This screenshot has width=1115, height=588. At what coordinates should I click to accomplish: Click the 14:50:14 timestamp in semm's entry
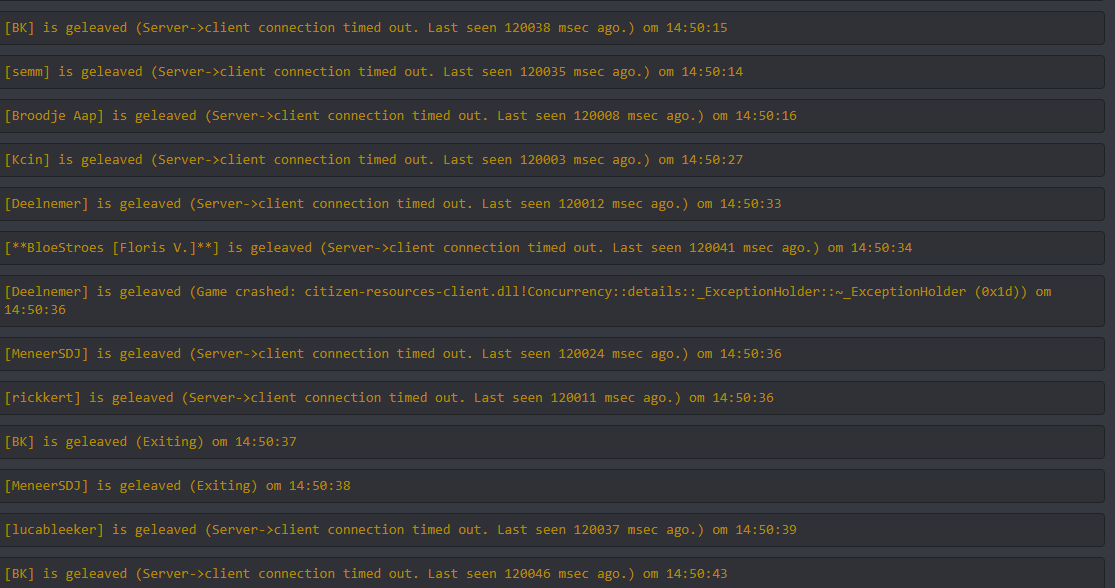[x=712, y=72]
